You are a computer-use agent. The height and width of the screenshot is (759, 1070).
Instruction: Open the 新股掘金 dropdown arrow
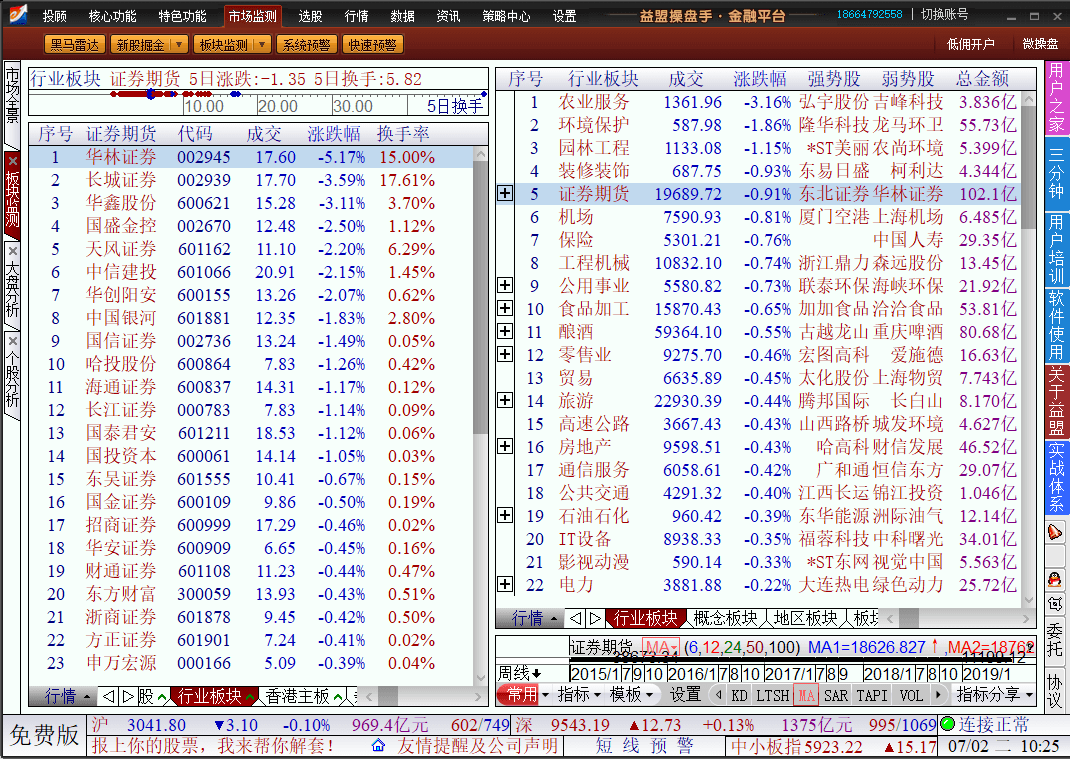[179, 44]
